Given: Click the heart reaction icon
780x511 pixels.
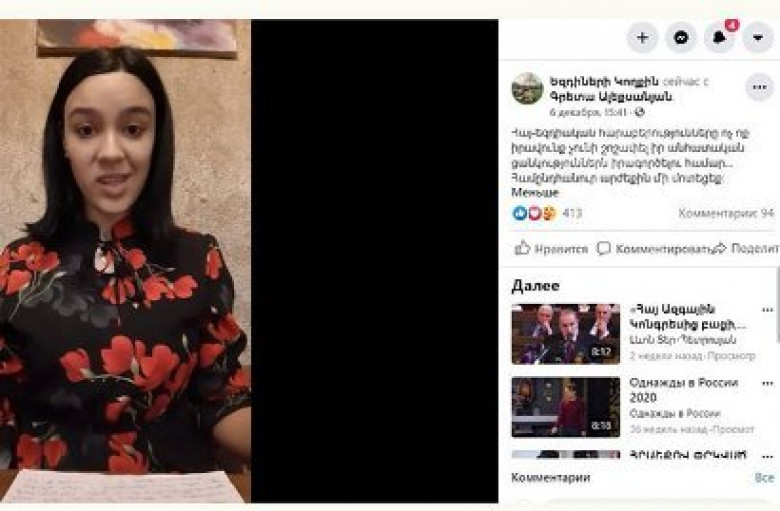Looking at the screenshot, I should point(534,213).
